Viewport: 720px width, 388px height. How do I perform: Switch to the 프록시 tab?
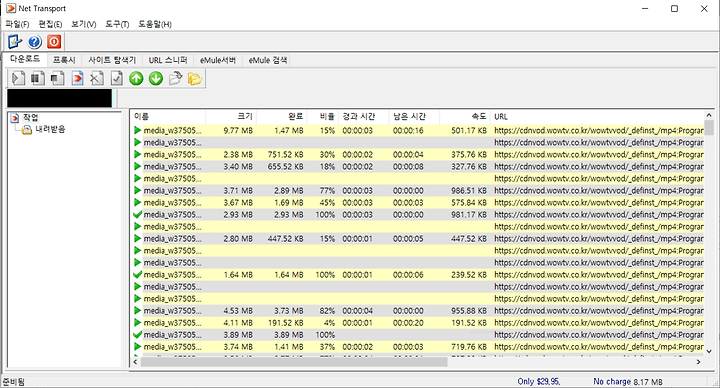64,60
